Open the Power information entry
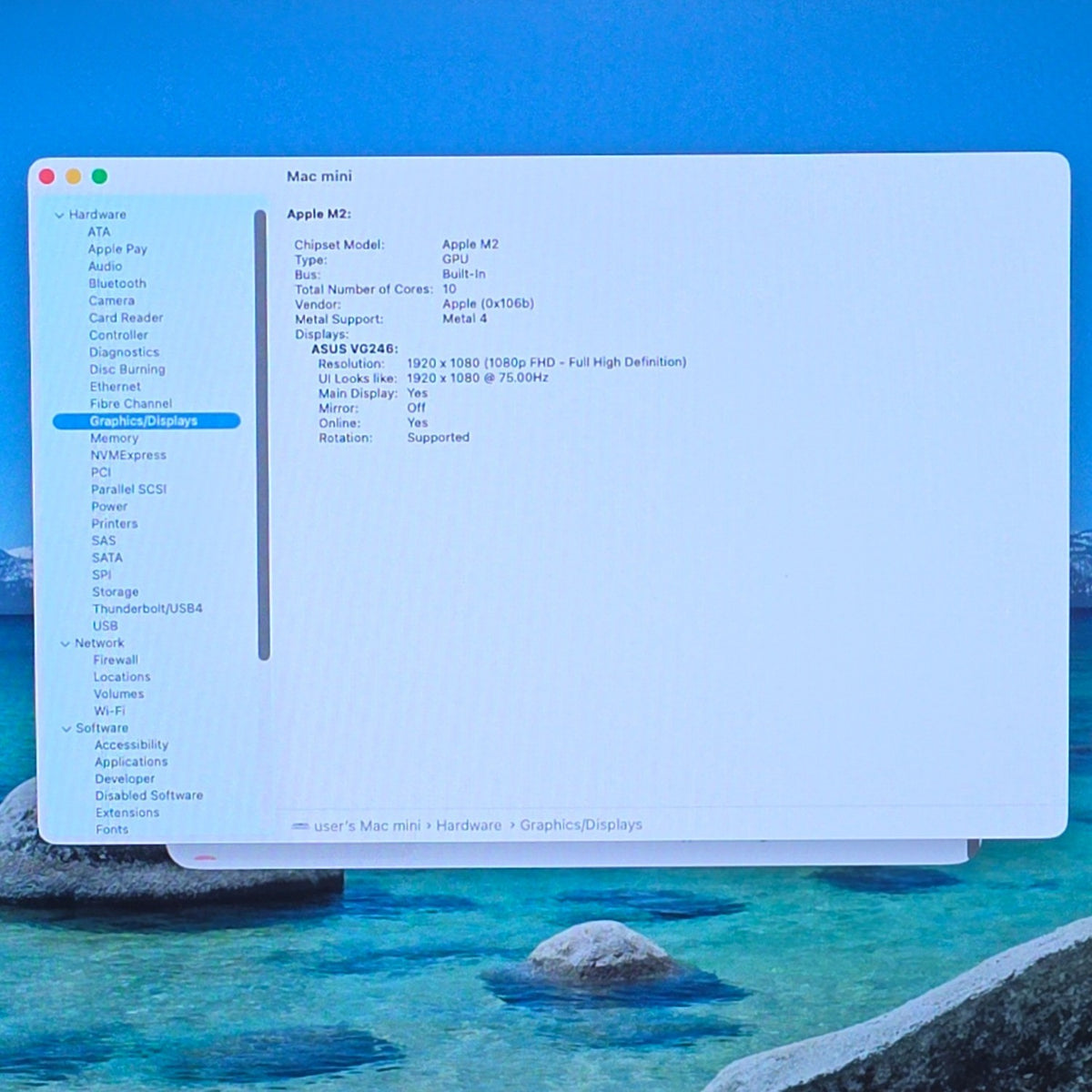The width and height of the screenshot is (1092, 1092). 109,506
